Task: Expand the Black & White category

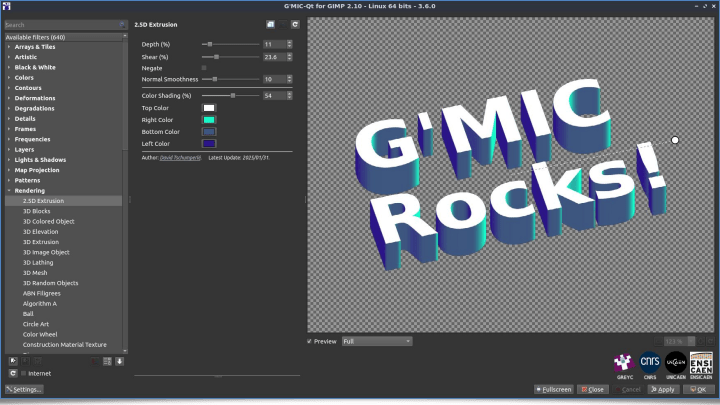Action: pyautogui.click(x=9, y=68)
